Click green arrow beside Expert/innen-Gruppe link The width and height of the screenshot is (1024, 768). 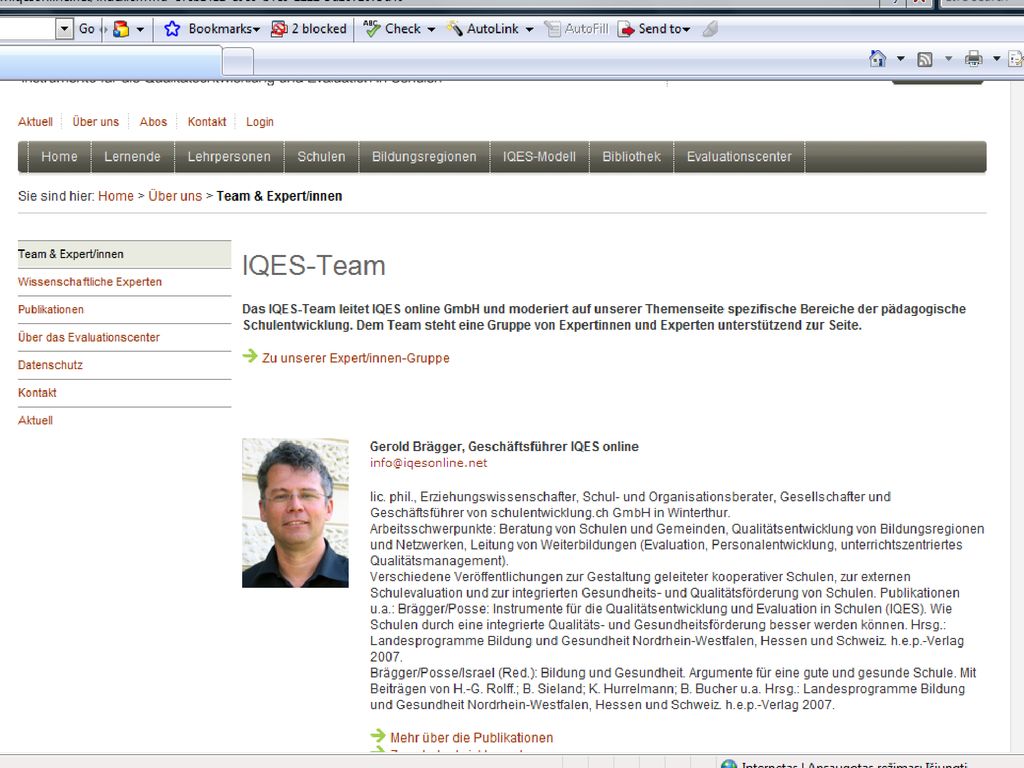[x=250, y=356]
